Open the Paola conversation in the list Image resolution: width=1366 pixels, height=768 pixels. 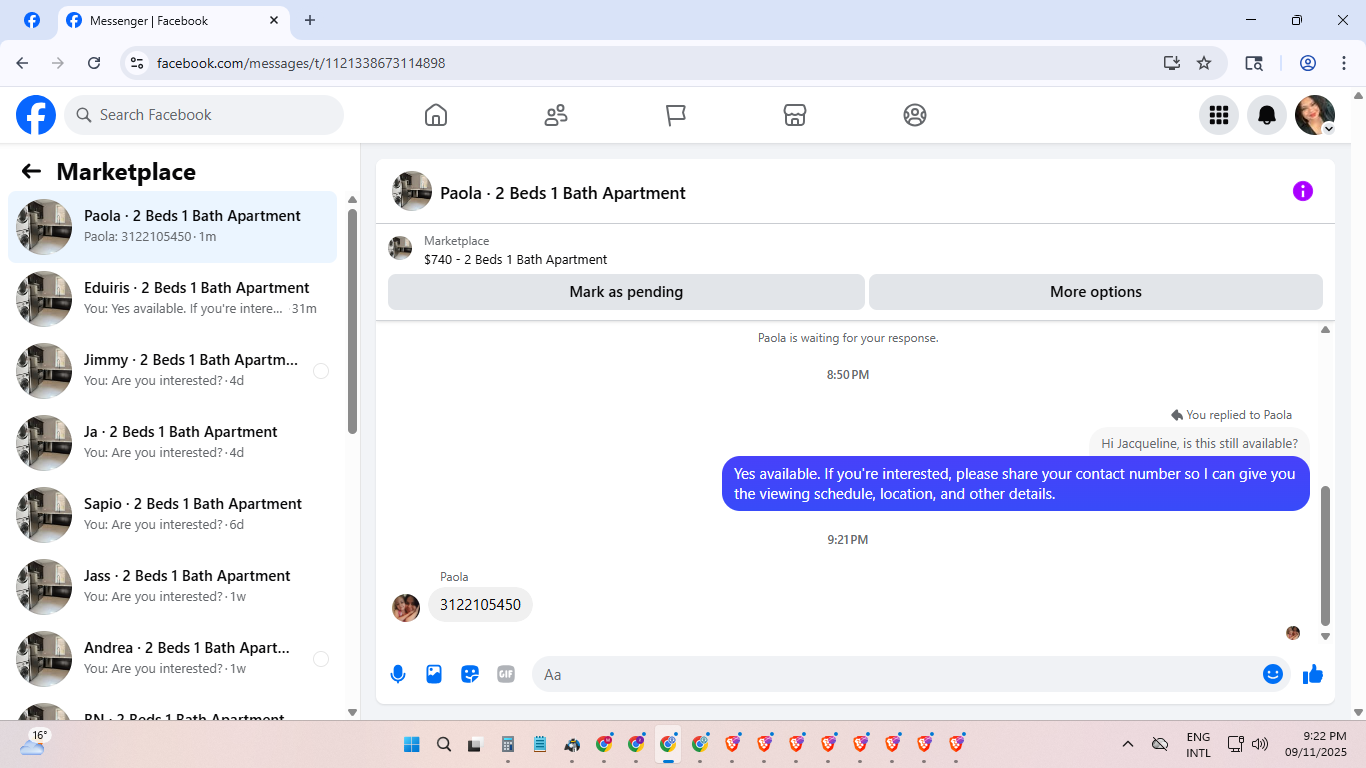tap(172, 227)
